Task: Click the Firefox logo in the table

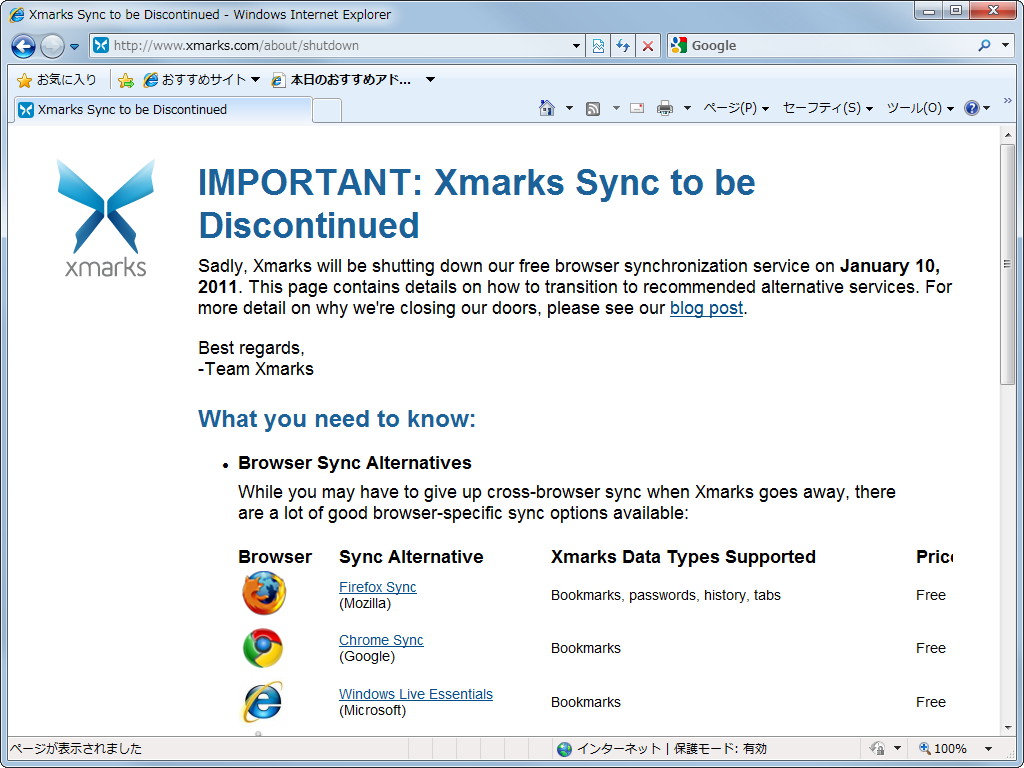Action: point(263,593)
